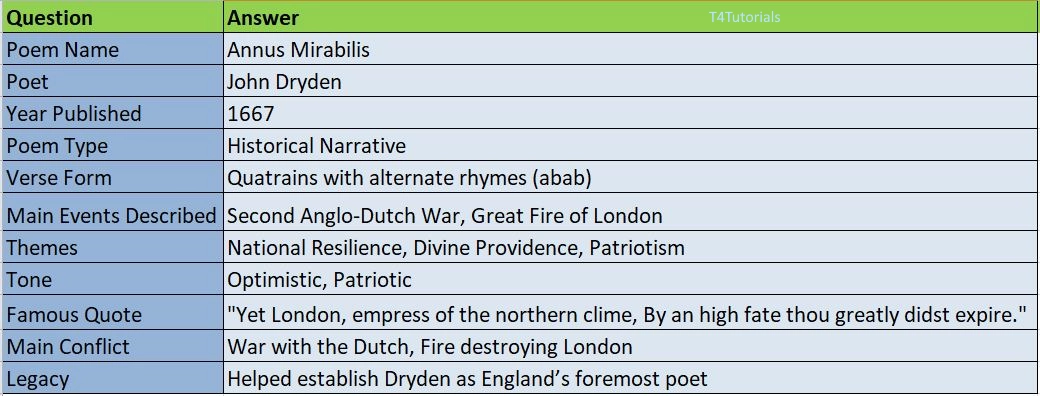Select the Poem Name cell
1040x396 pixels.
coord(113,49)
